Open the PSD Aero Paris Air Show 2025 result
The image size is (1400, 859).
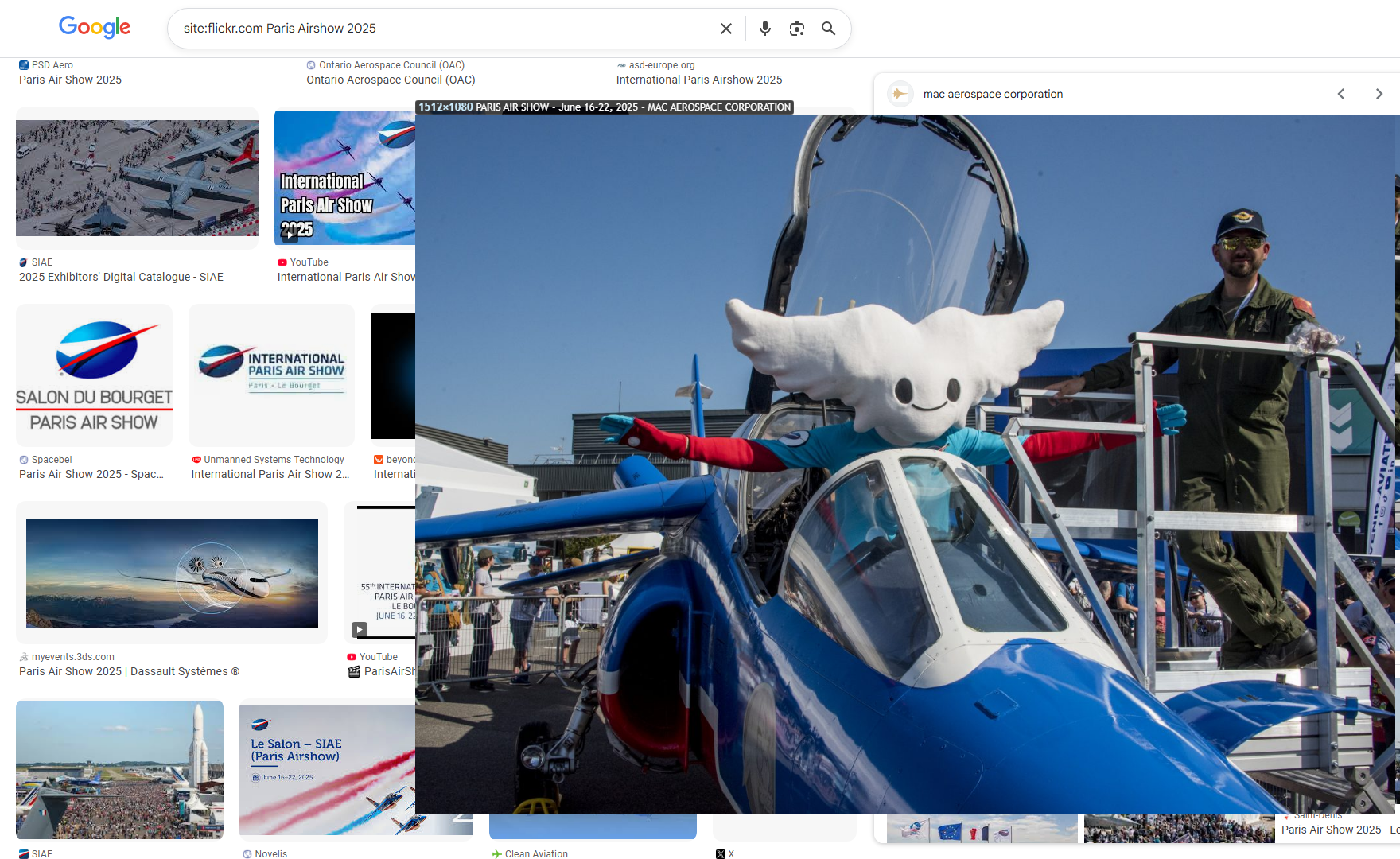[x=70, y=80]
